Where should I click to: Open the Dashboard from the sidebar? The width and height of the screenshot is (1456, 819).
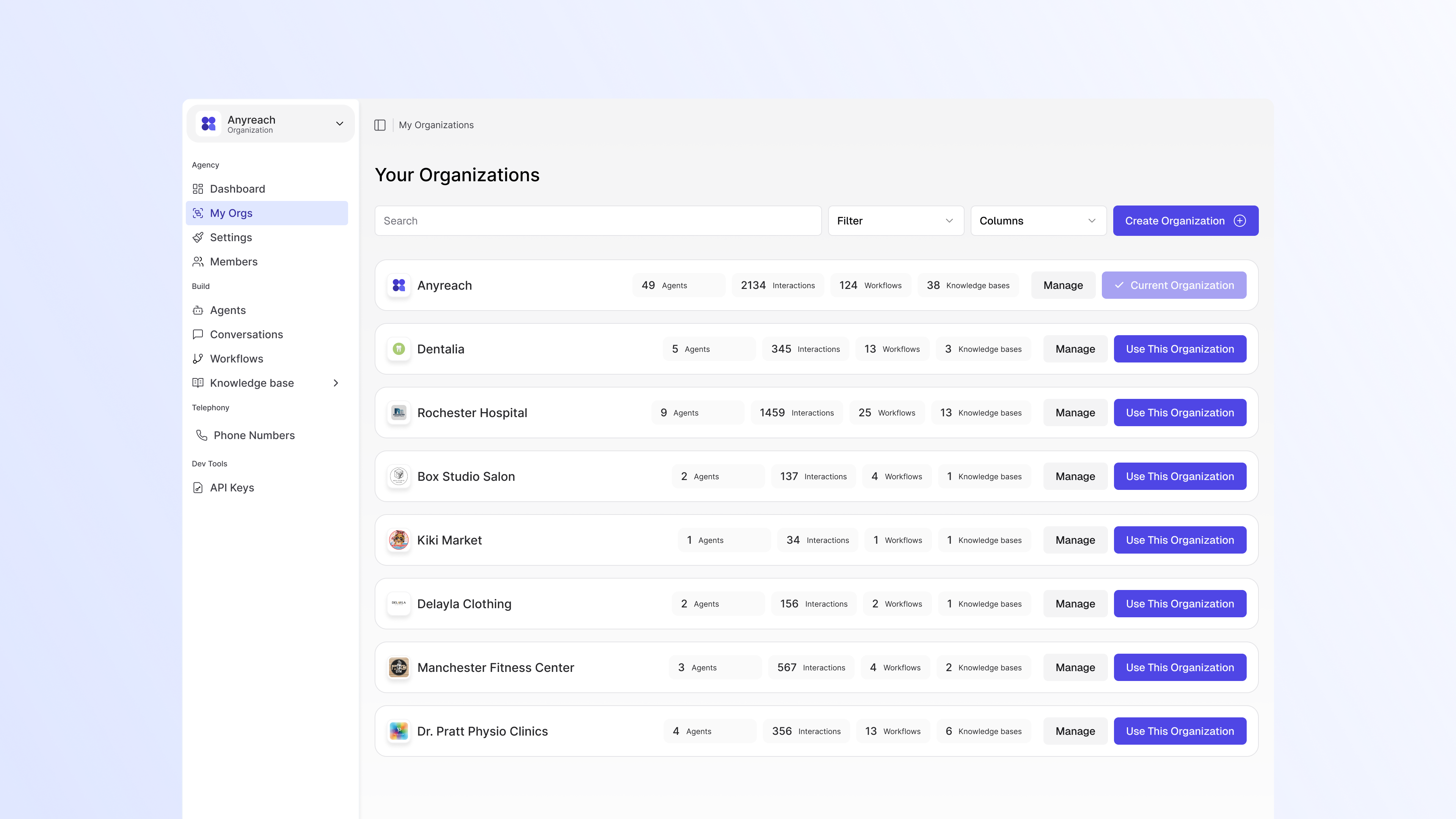pos(237,189)
